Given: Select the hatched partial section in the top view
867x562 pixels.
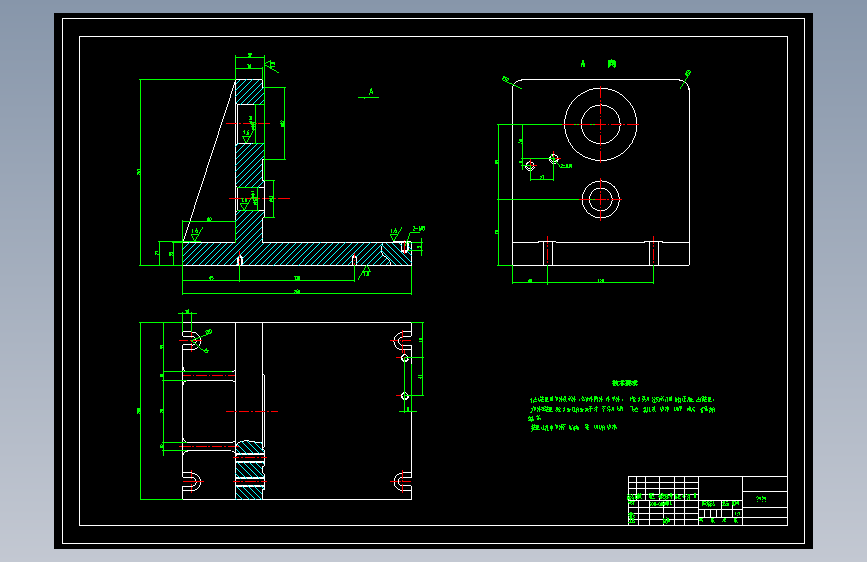Looking at the screenshot, I should click(x=249, y=470).
